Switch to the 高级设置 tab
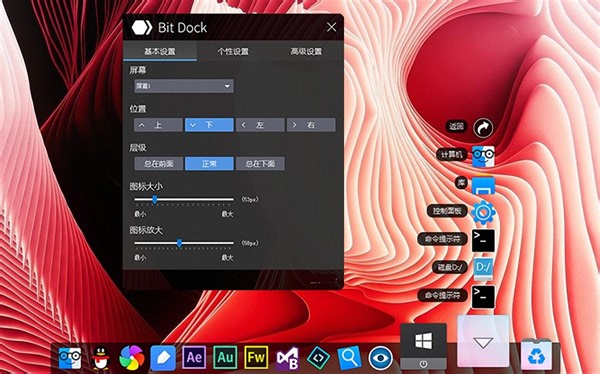Image resolution: width=600 pixels, height=374 pixels. [306, 51]
